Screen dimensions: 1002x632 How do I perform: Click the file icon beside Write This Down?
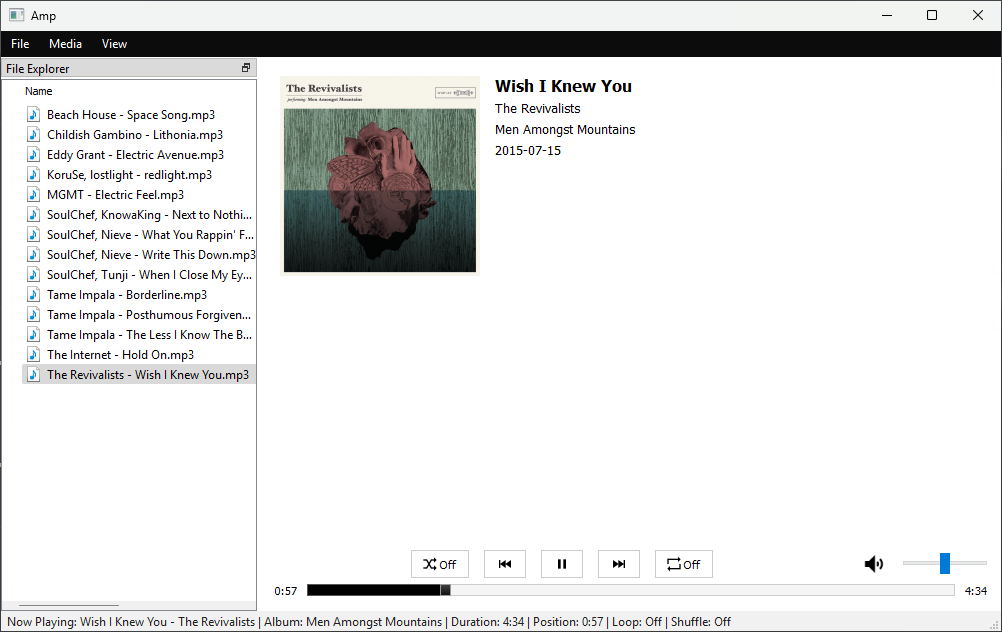click(x=34, y=254)
